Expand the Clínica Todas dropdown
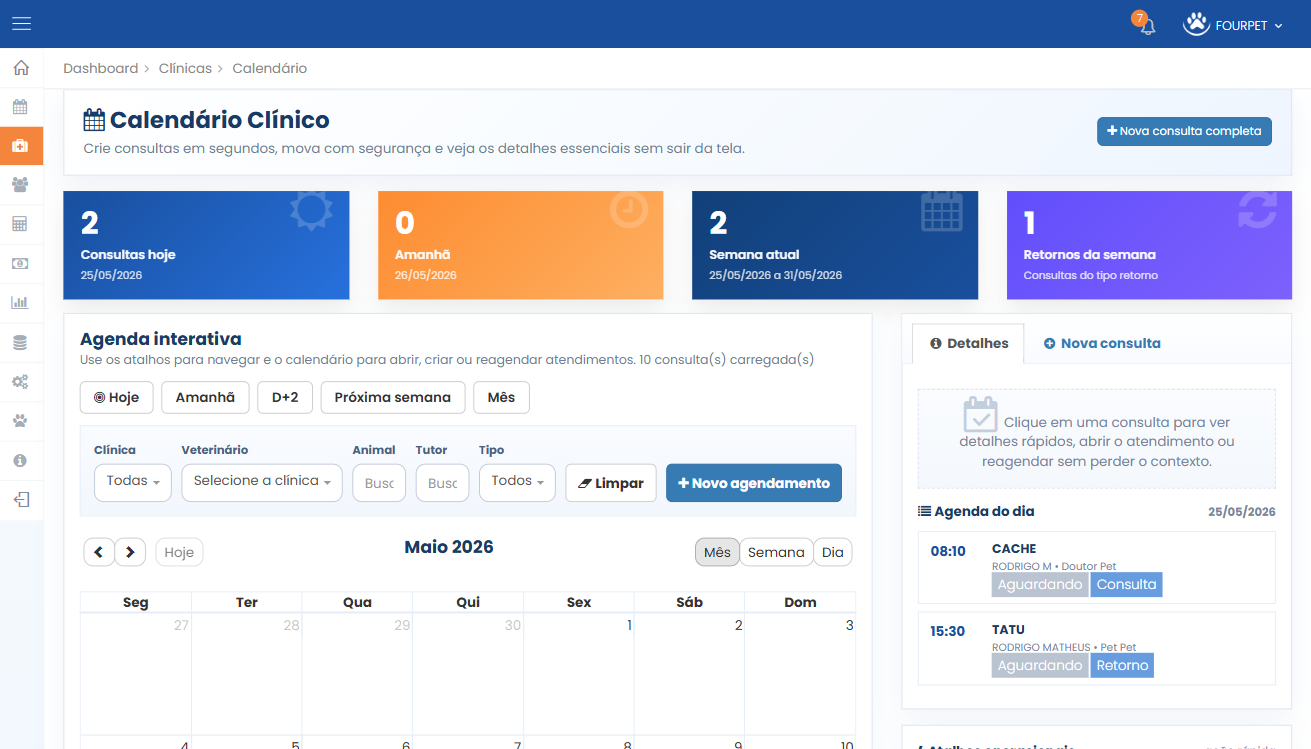Viewport: 1311px width, 749px height. point(133,482)
